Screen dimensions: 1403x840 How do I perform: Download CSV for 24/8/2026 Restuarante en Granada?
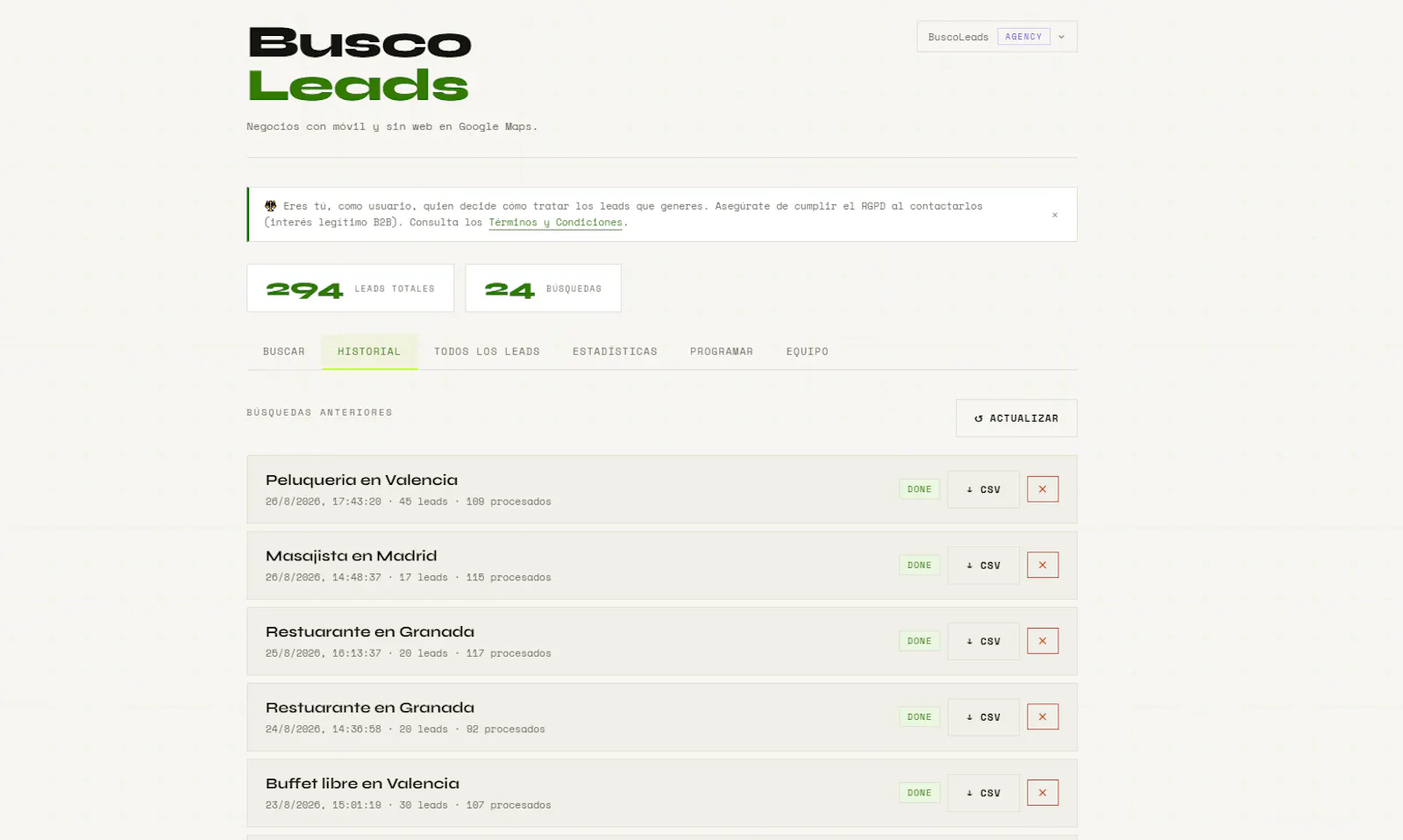tap(983, 716)
